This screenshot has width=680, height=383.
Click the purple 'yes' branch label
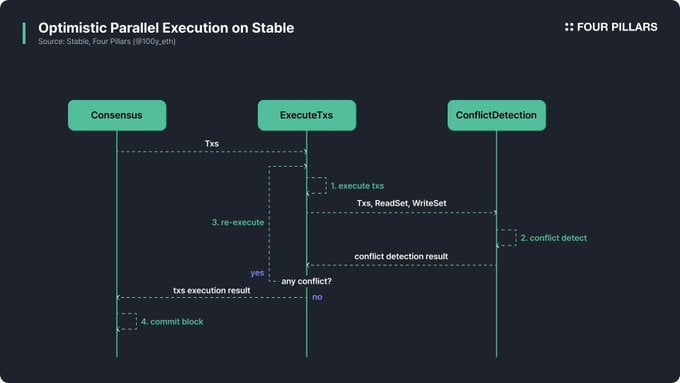[x=257, y=273]
